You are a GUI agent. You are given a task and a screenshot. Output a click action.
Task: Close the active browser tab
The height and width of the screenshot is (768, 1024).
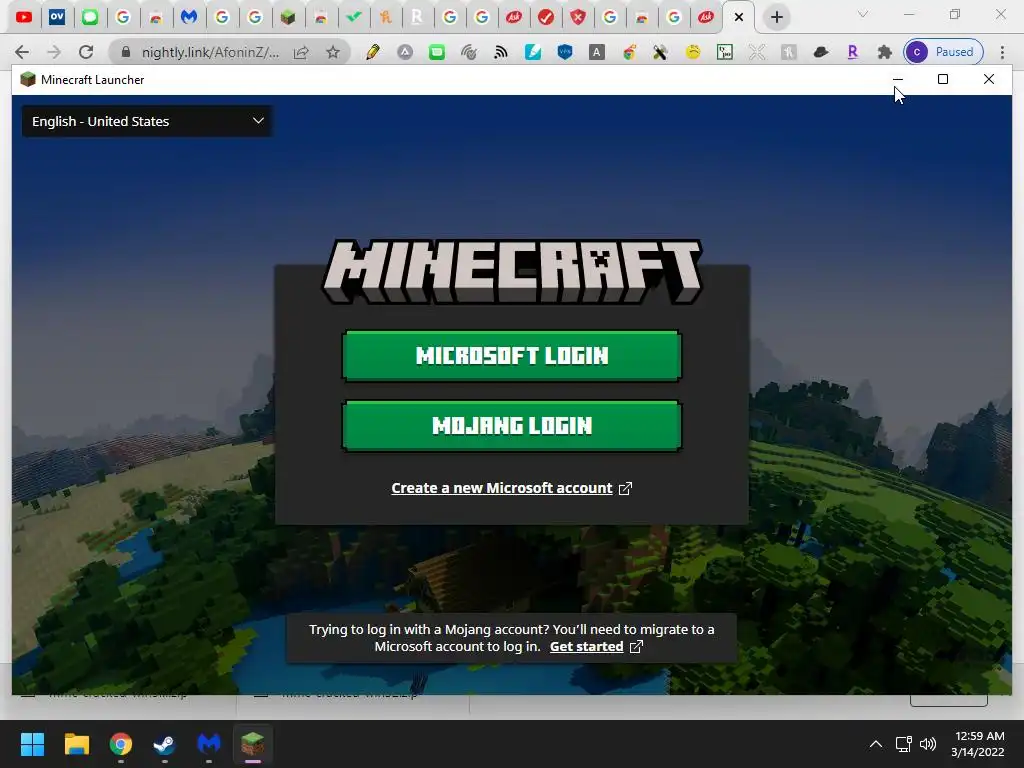pyautogui.click(x=739, y=17)
